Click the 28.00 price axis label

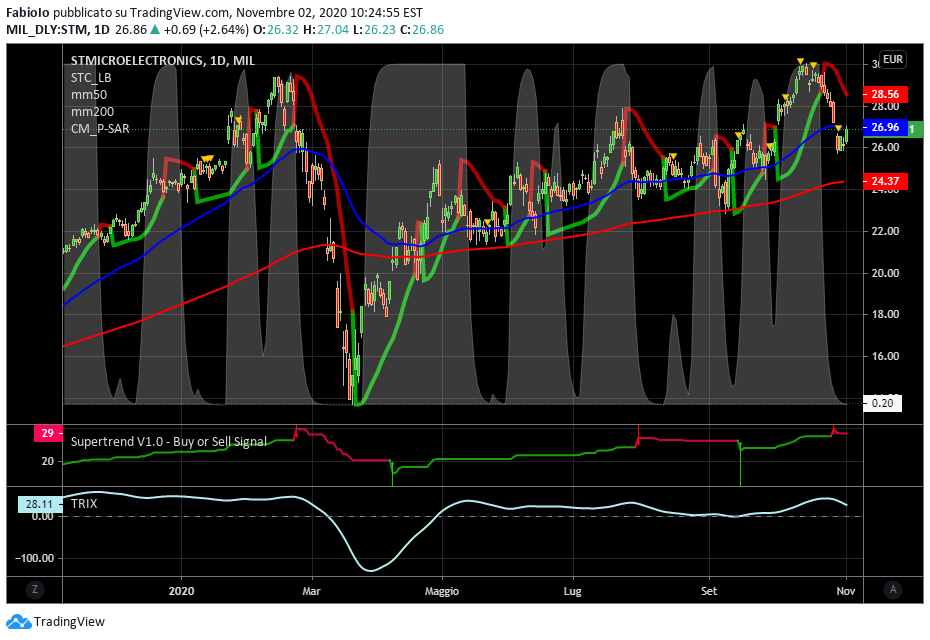tap(885, 106)
